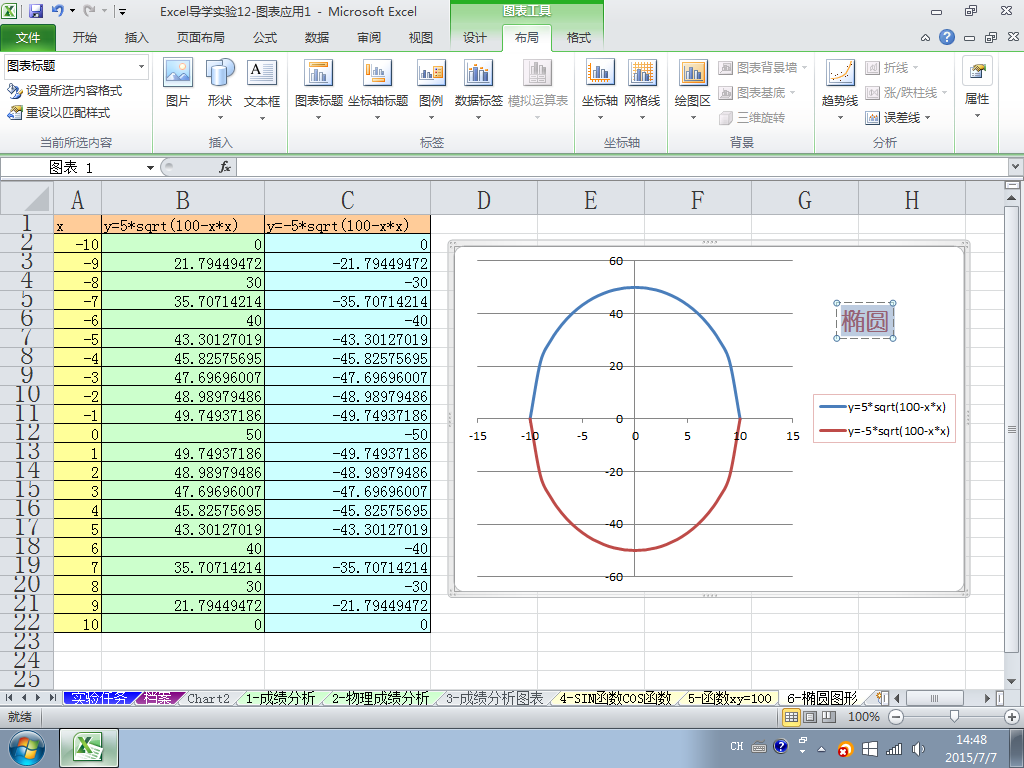This screenshot has width=1024, height=768.
Task: Open the 5-函数xy=100 sheet tab
Action: coord(729,698)
